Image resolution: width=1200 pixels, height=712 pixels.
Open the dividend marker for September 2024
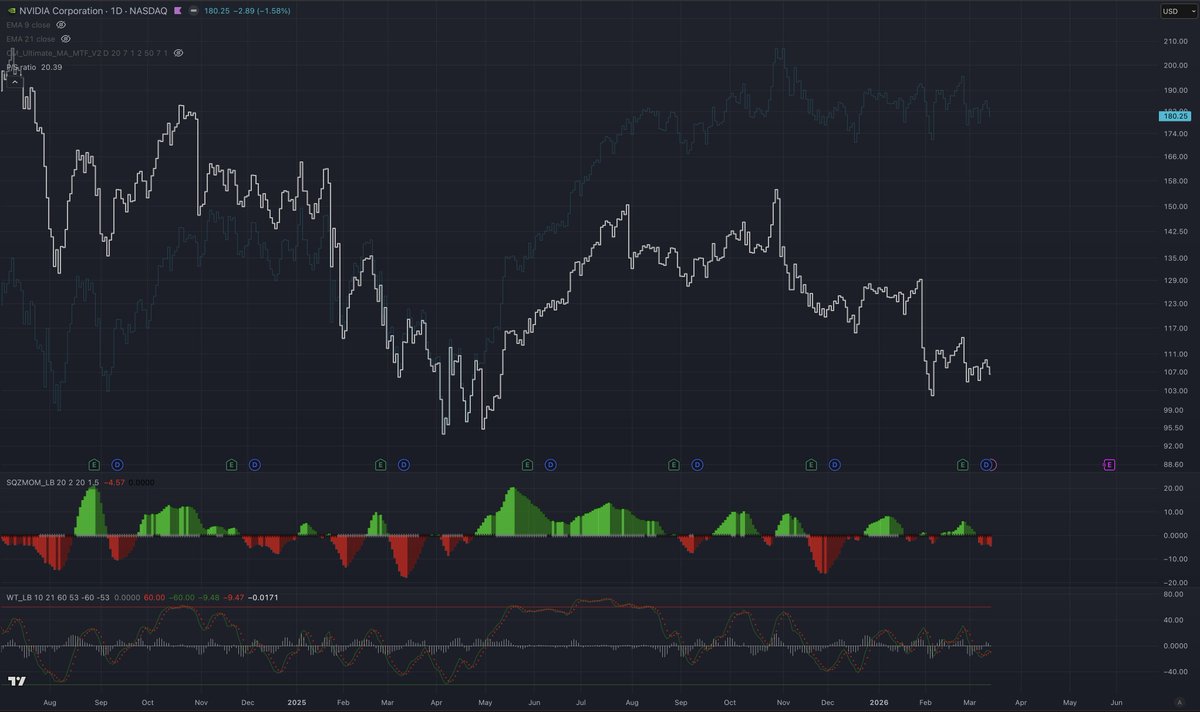[117, 464]
